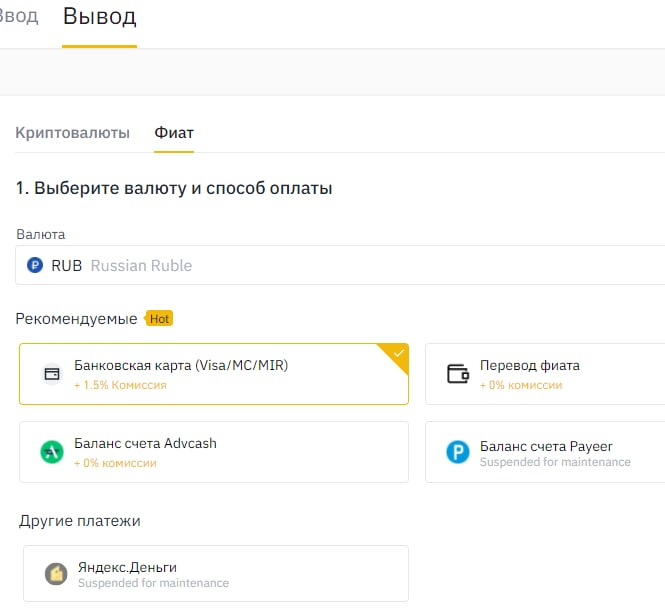
Task: Click the Яндекс.Деньги wallet icon
Action: 56,574
